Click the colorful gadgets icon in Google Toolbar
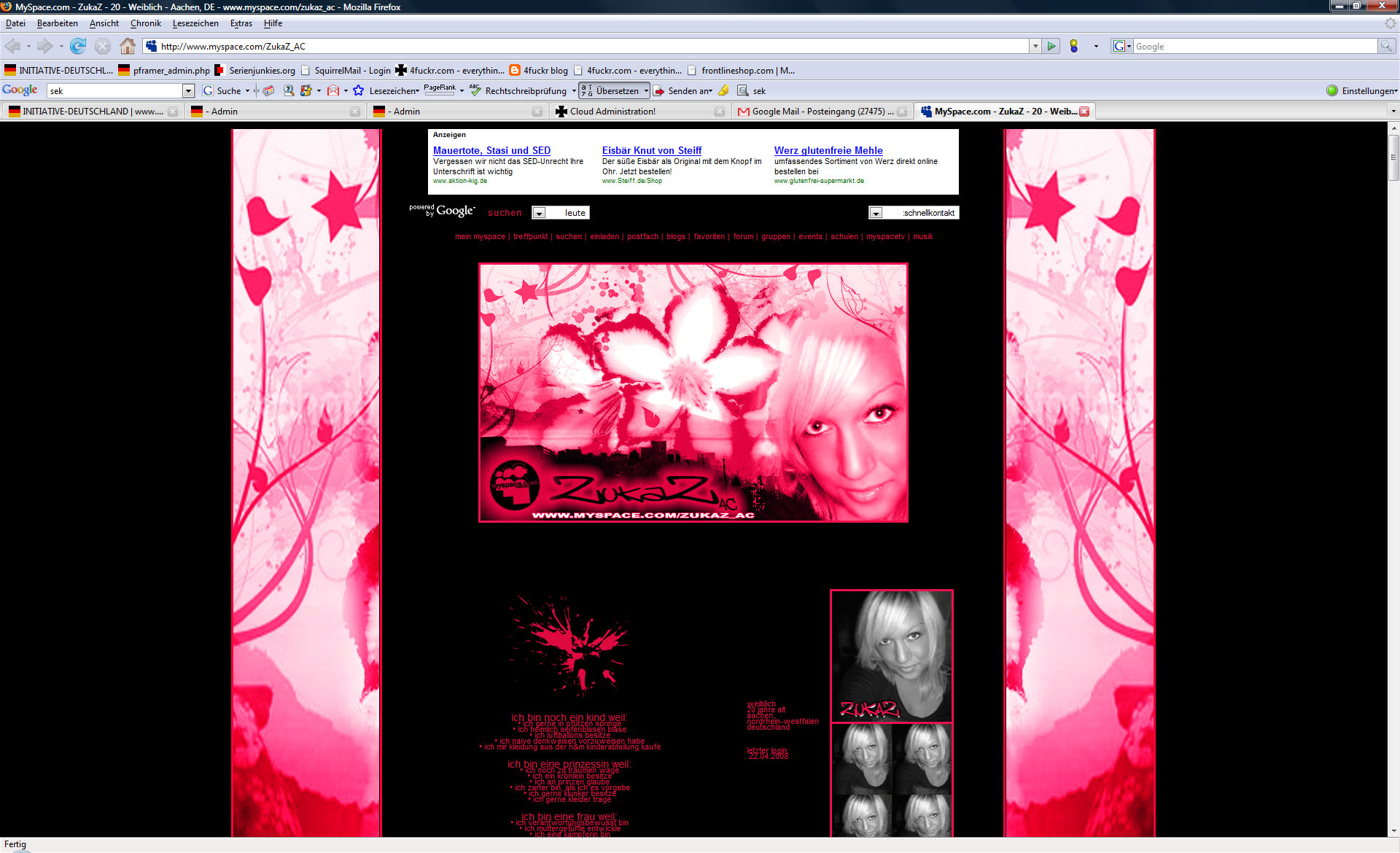 tap(306, 90)
